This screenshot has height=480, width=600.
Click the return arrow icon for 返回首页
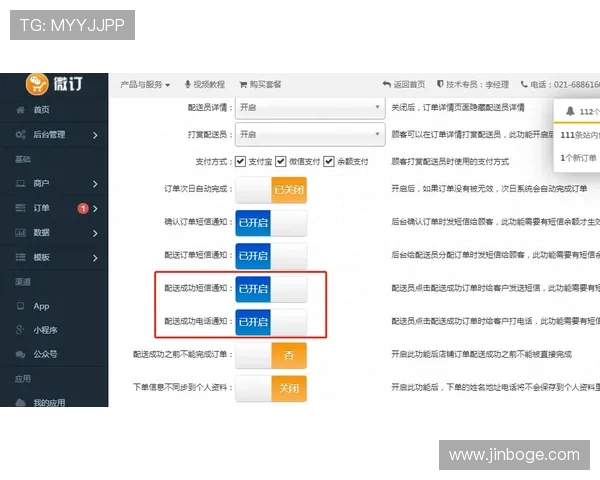click(x=386, y=84)
